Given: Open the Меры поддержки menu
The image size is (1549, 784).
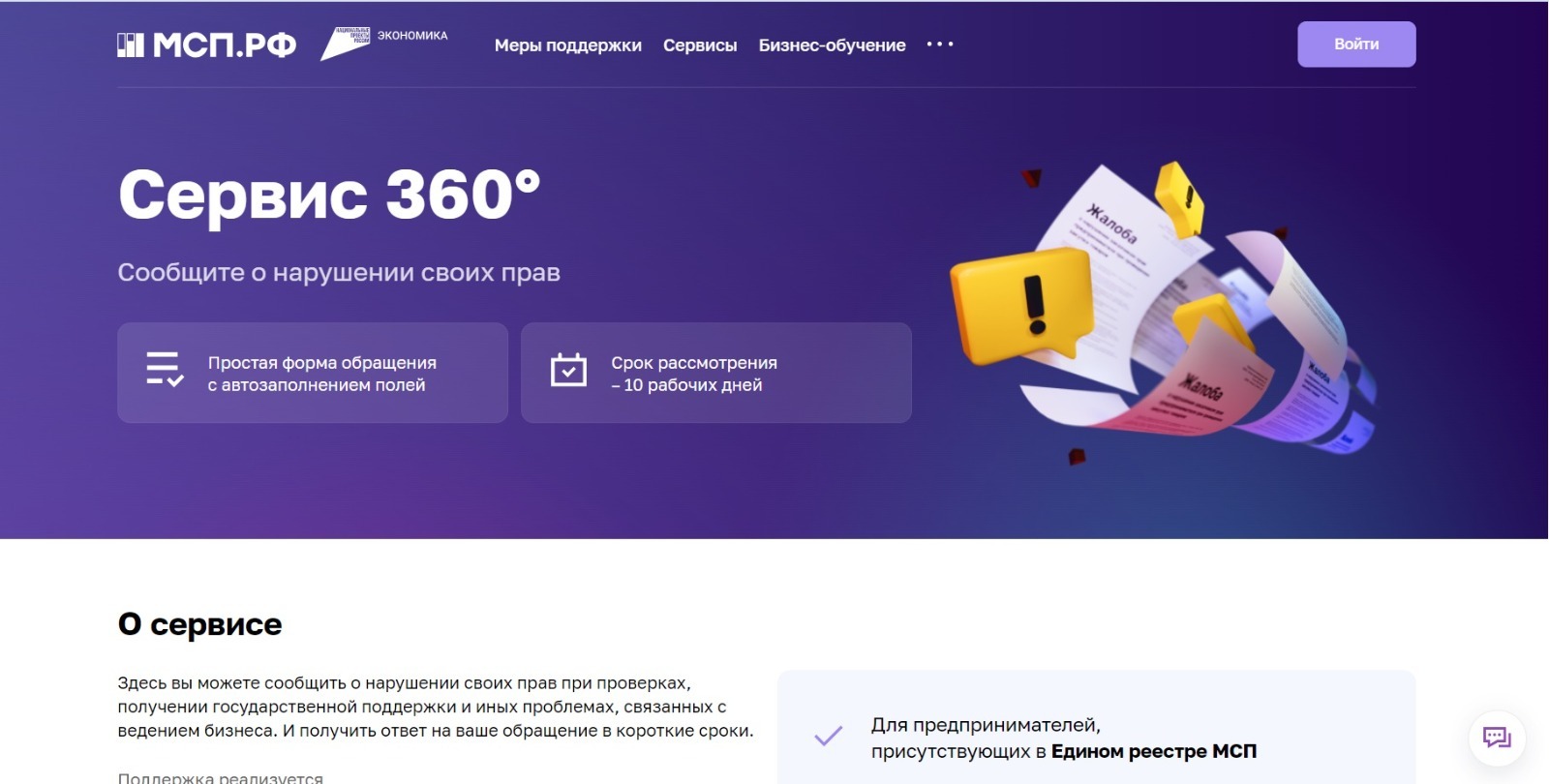Looking at the screenshot, I should (568, 45).
